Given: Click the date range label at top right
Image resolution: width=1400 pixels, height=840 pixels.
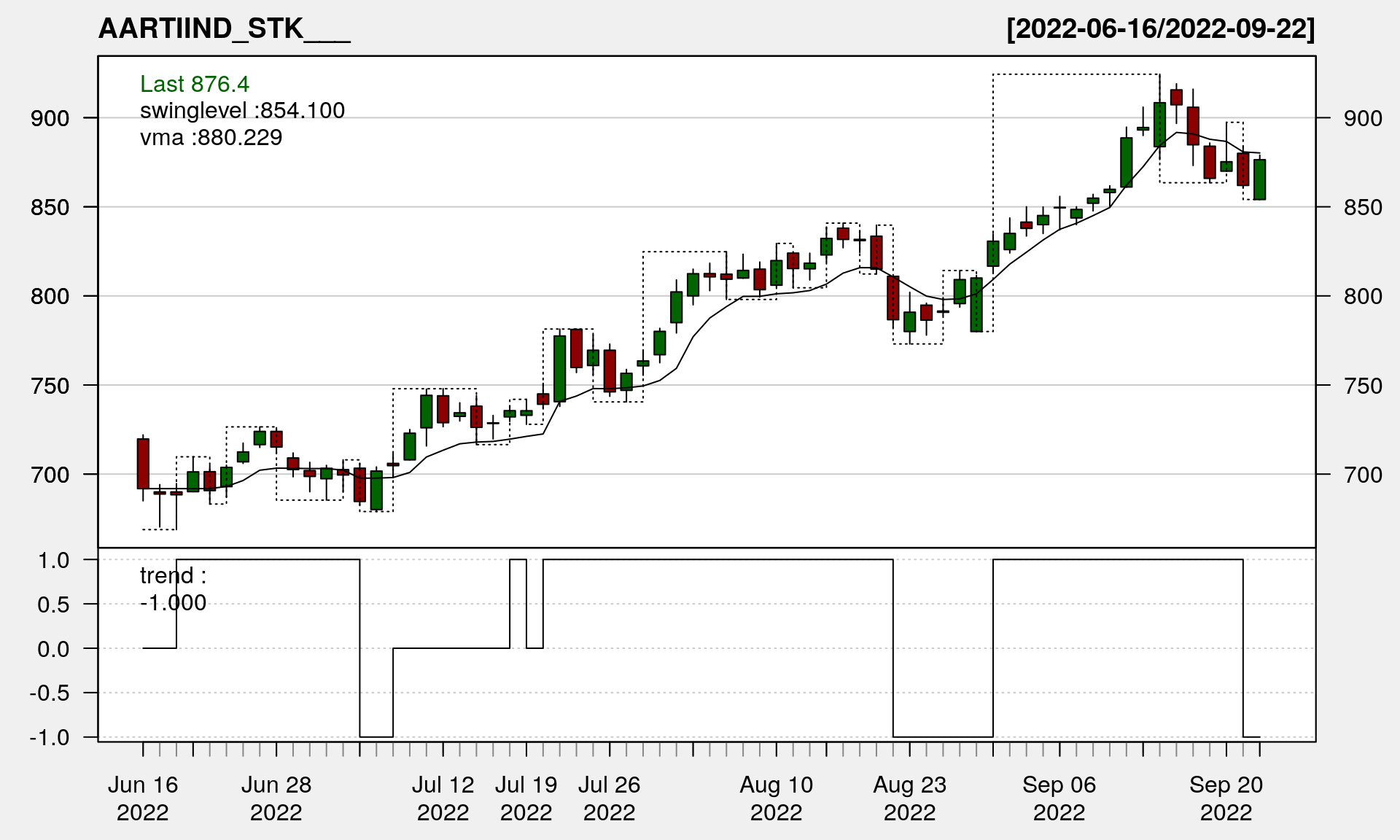Looking at the screenshot, I should point(1160,28).
